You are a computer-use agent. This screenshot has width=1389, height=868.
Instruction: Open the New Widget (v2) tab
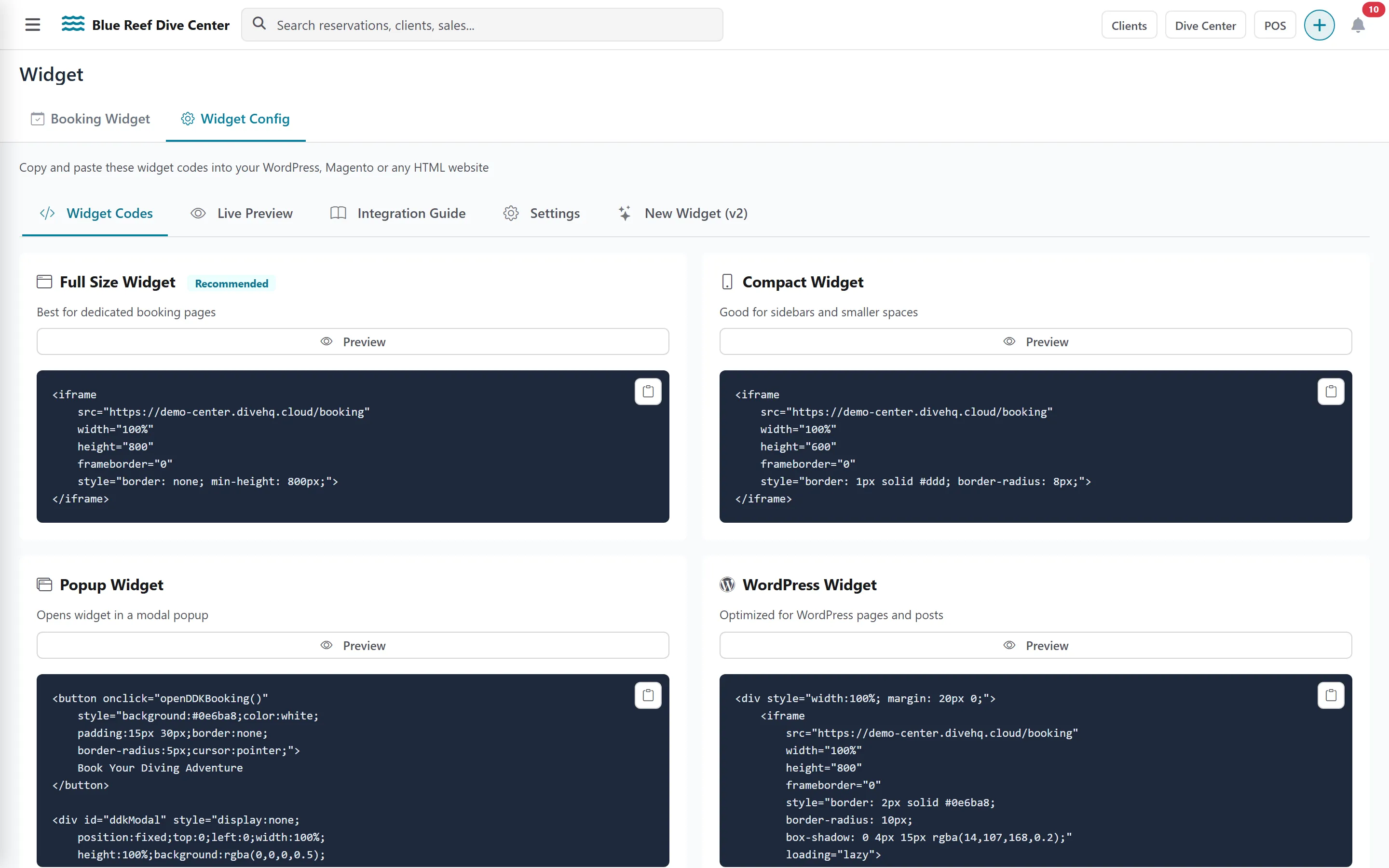coord(682,214)
